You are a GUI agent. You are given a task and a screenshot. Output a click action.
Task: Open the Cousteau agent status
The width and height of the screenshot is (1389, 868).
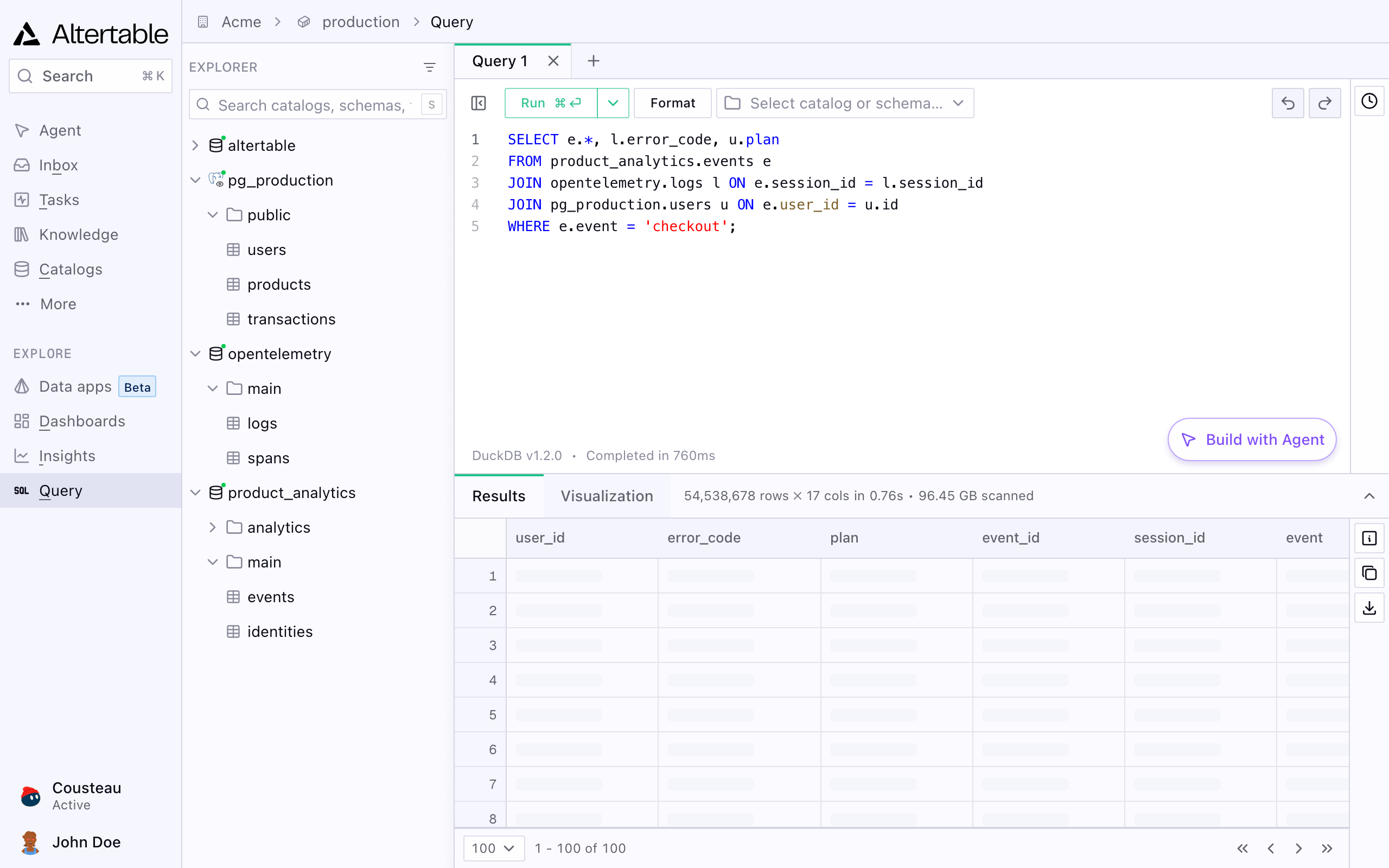point(91,796)
